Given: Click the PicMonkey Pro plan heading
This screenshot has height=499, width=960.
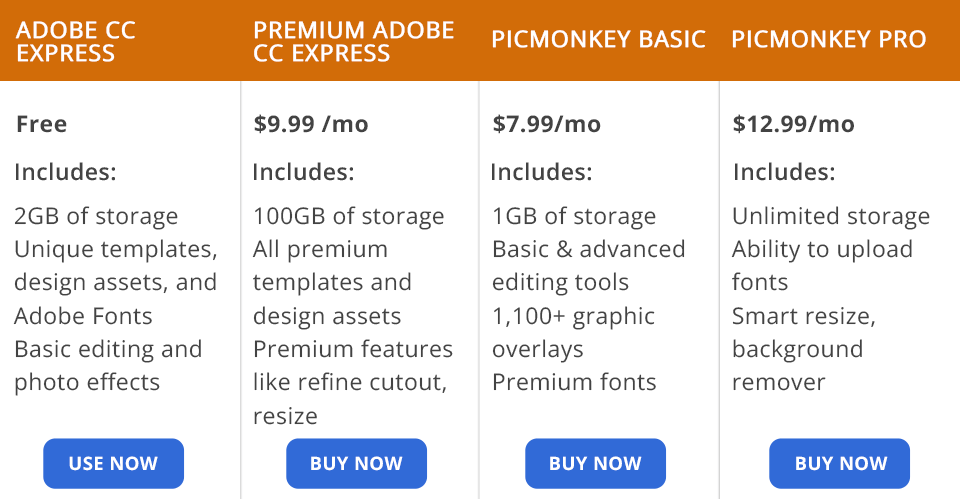Looking at the screenshot, I should pos(828,40).
